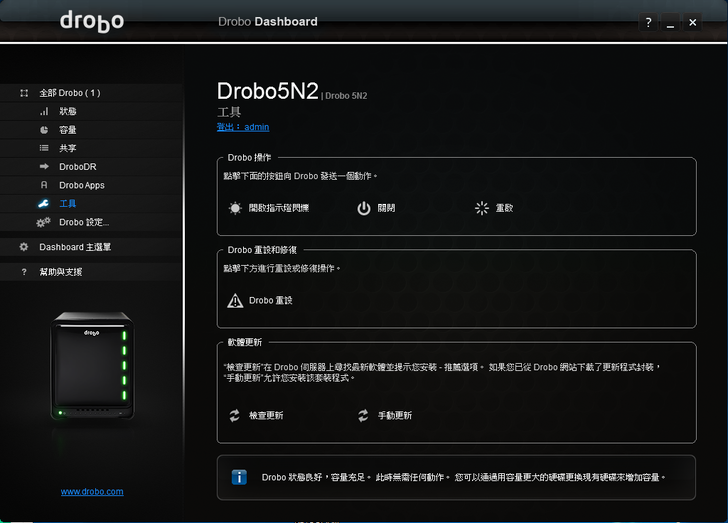Close the Drobo Dashboard window
This screenshot has height=523, width=728.
(x=692, y=22)
